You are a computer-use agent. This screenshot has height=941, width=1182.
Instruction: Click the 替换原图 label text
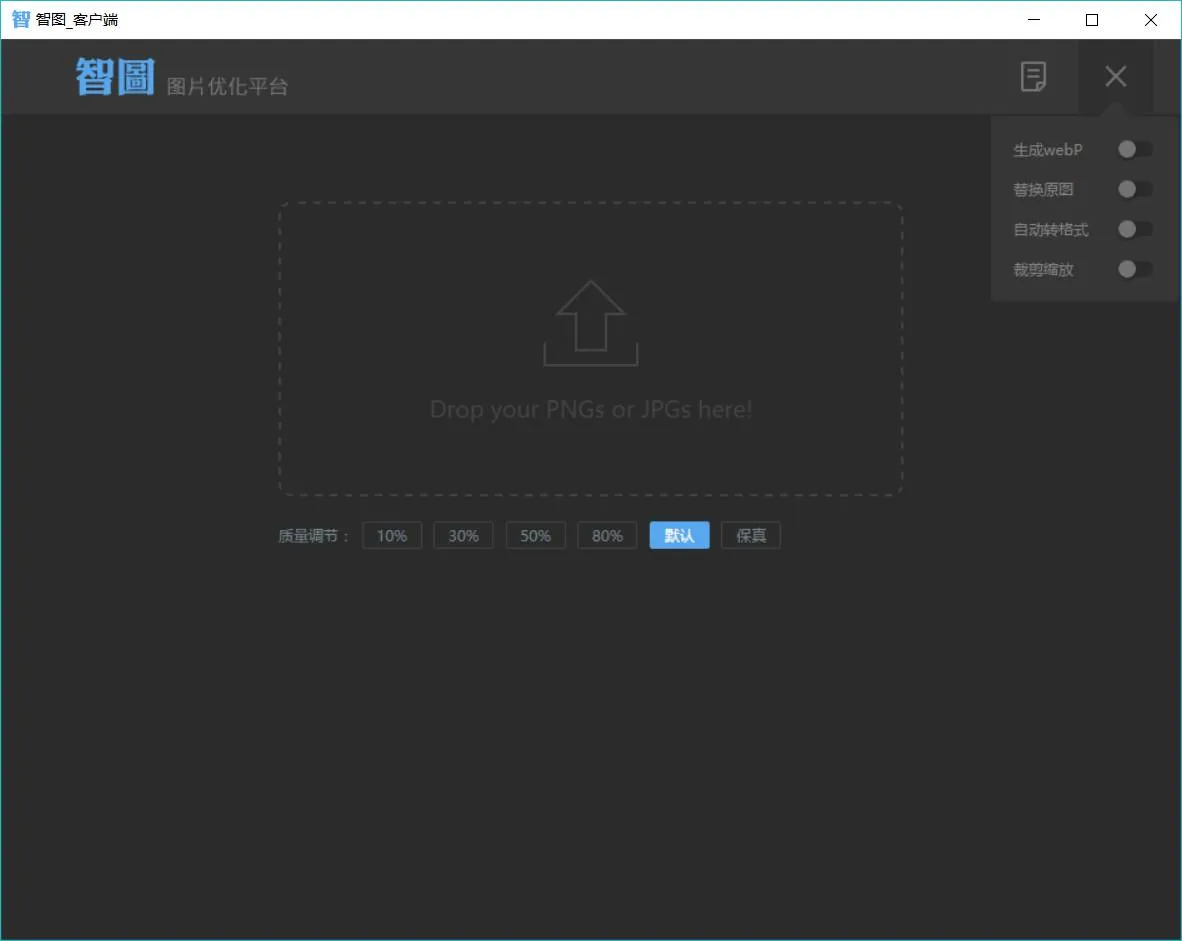coord(1043,189)
